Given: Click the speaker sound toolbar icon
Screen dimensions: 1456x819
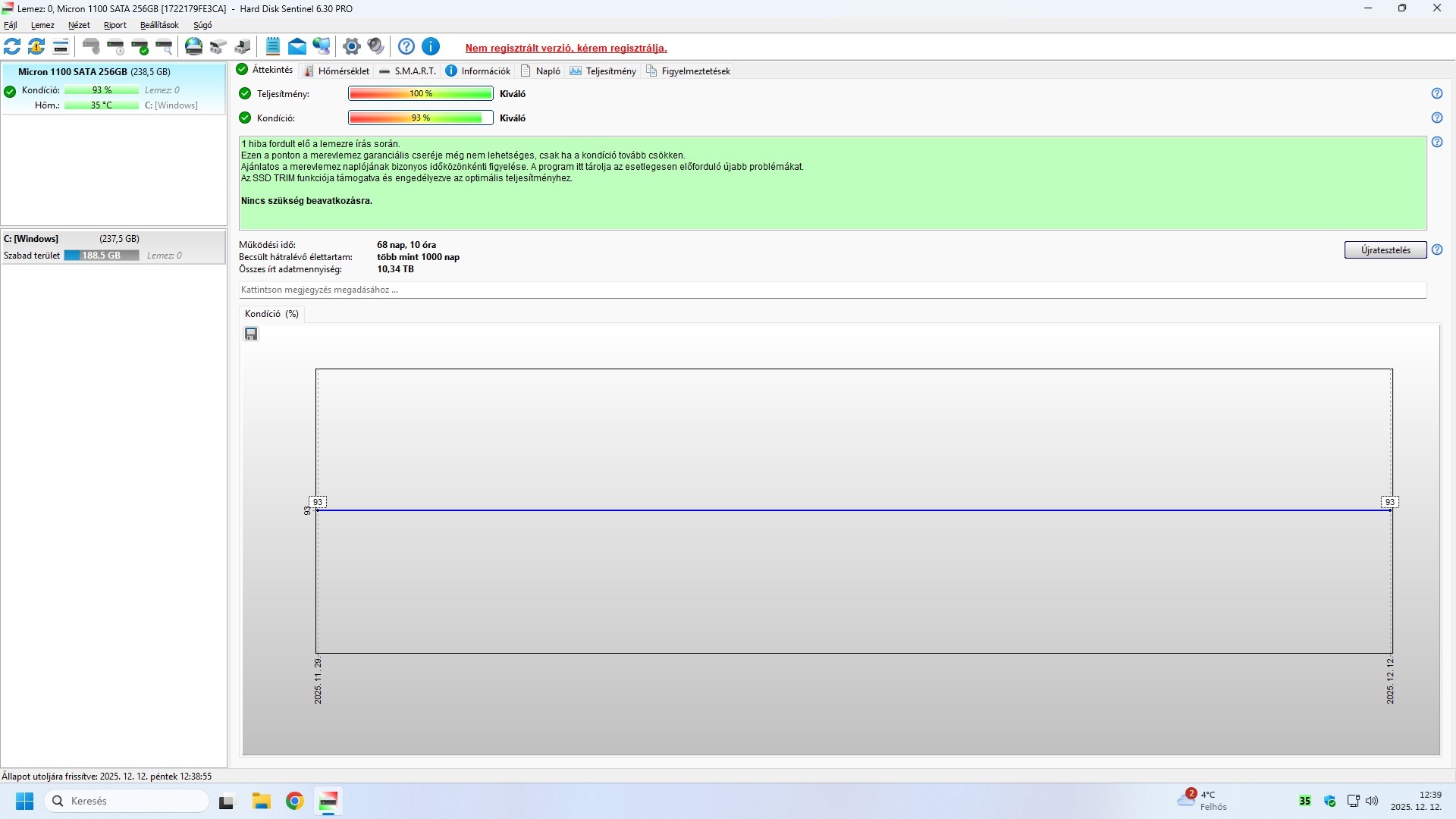Looking at the screenshot, I should click(x=375, y=47).
